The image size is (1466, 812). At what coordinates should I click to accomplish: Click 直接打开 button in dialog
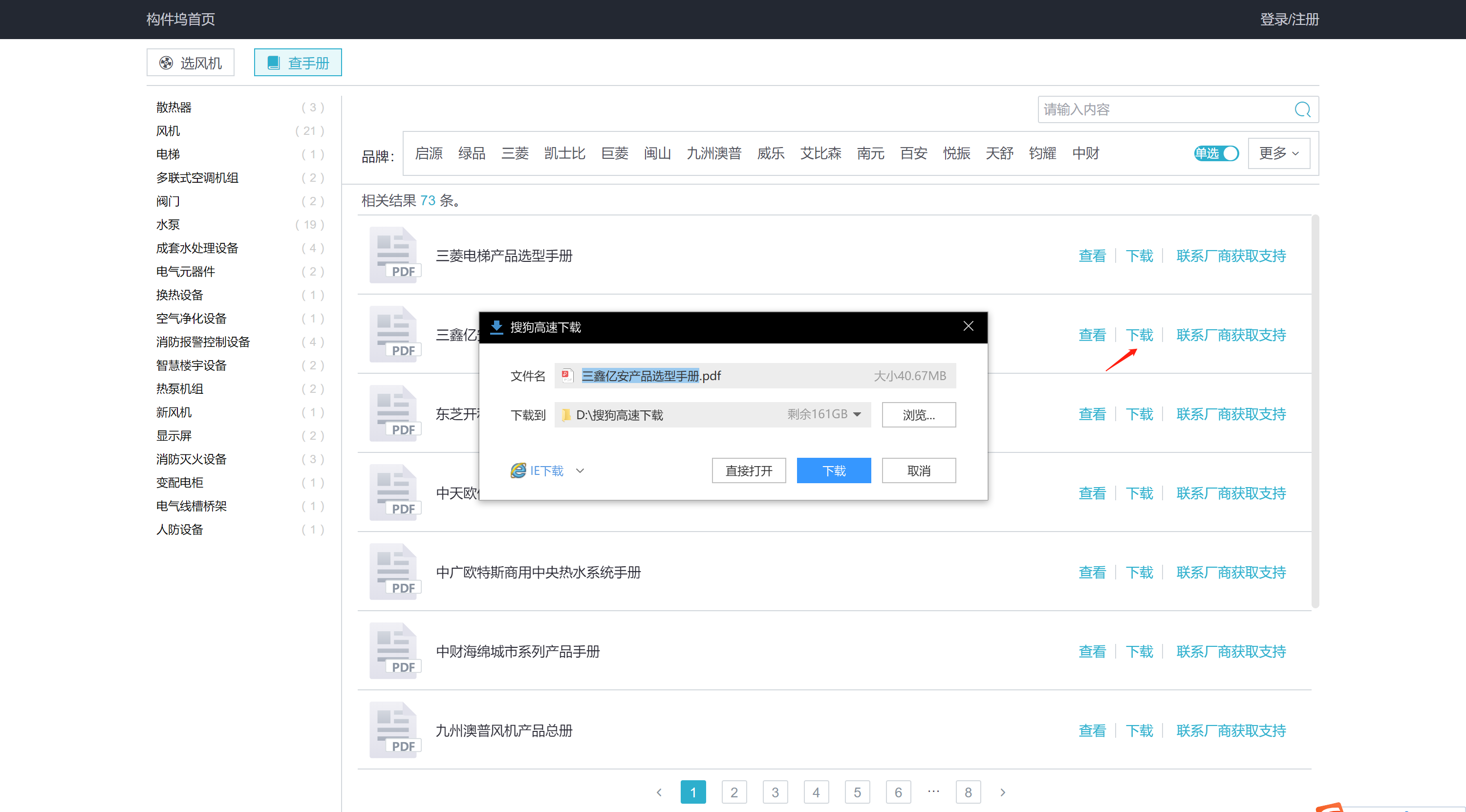coord(748,470)
